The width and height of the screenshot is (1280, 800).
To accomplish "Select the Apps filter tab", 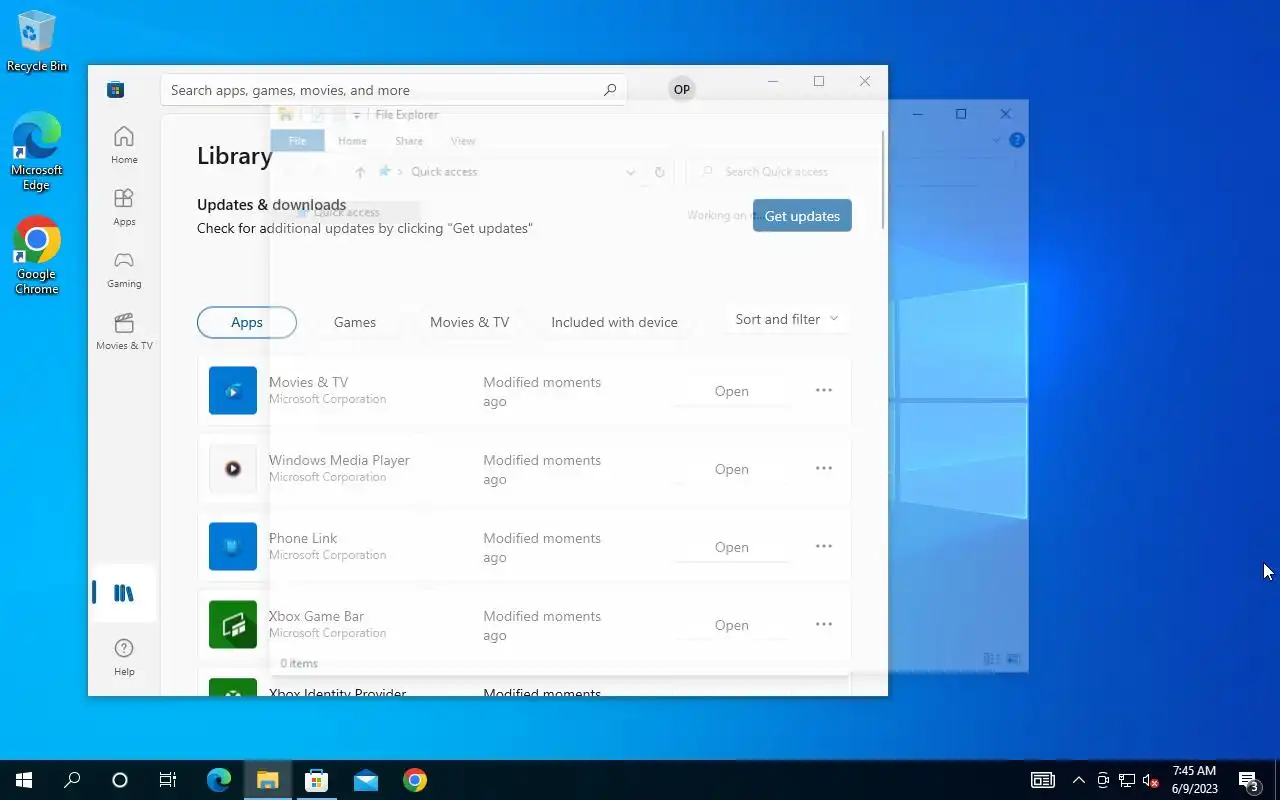I will pos(247,322).
